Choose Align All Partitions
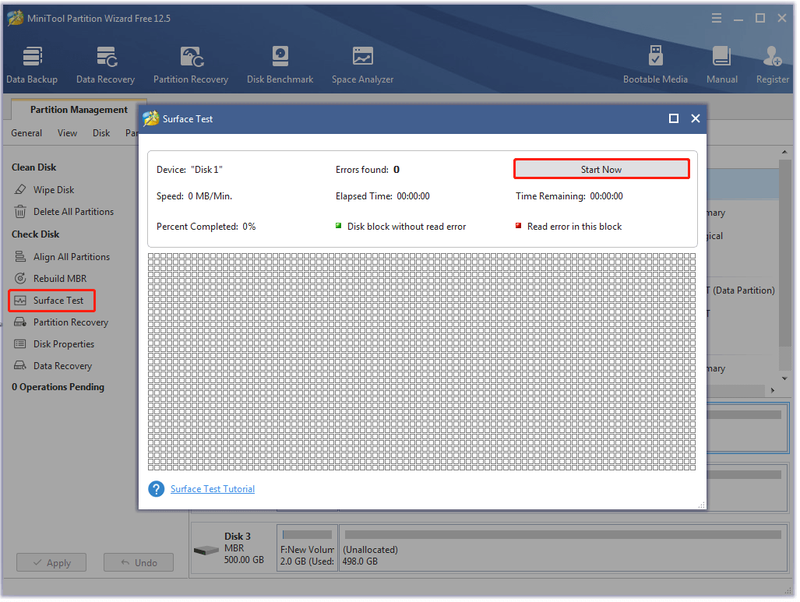The image size is (800, 602). tap(71, 257)
